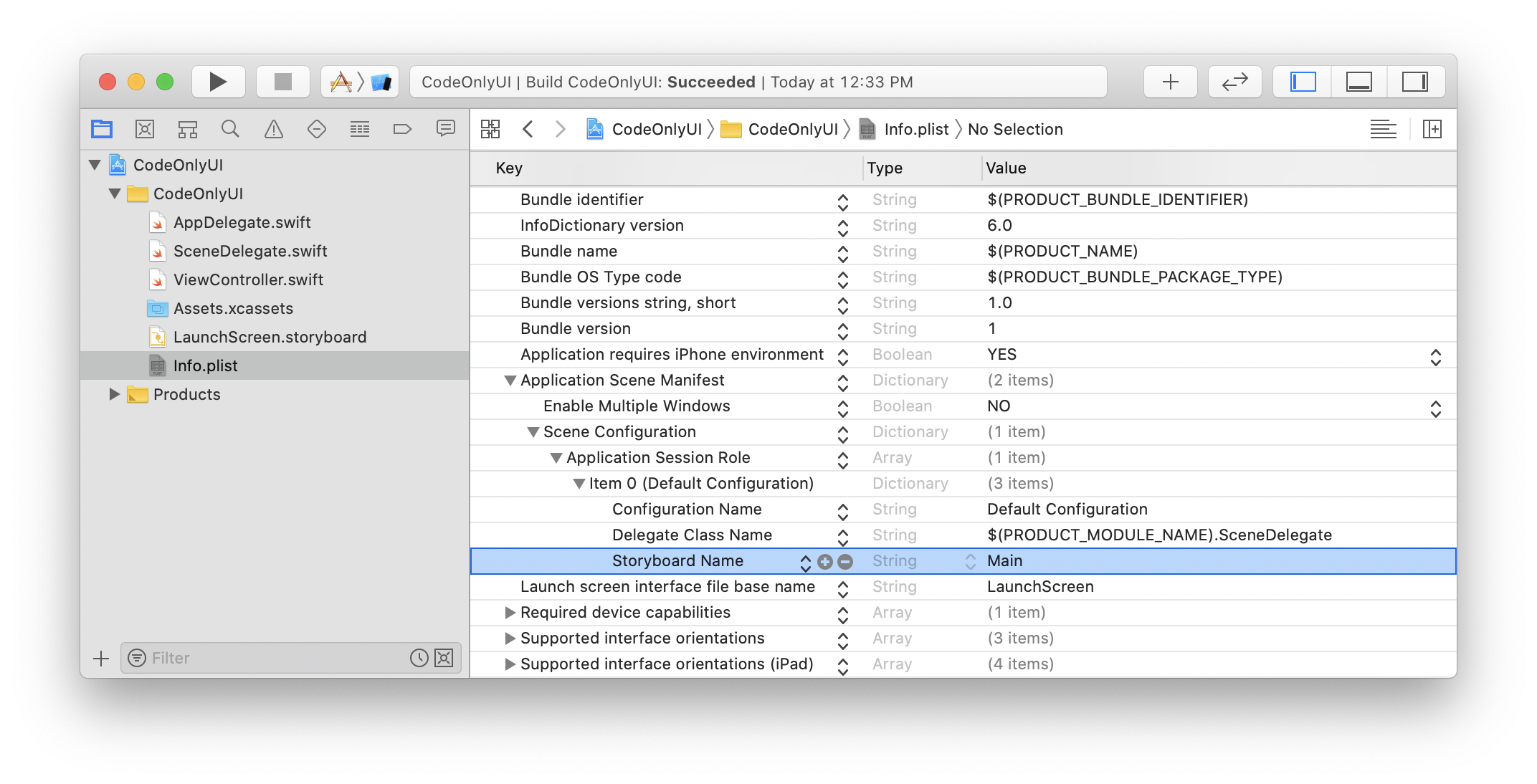
Task: Collapse Scene Configuration row
Action: pos(533,432)
